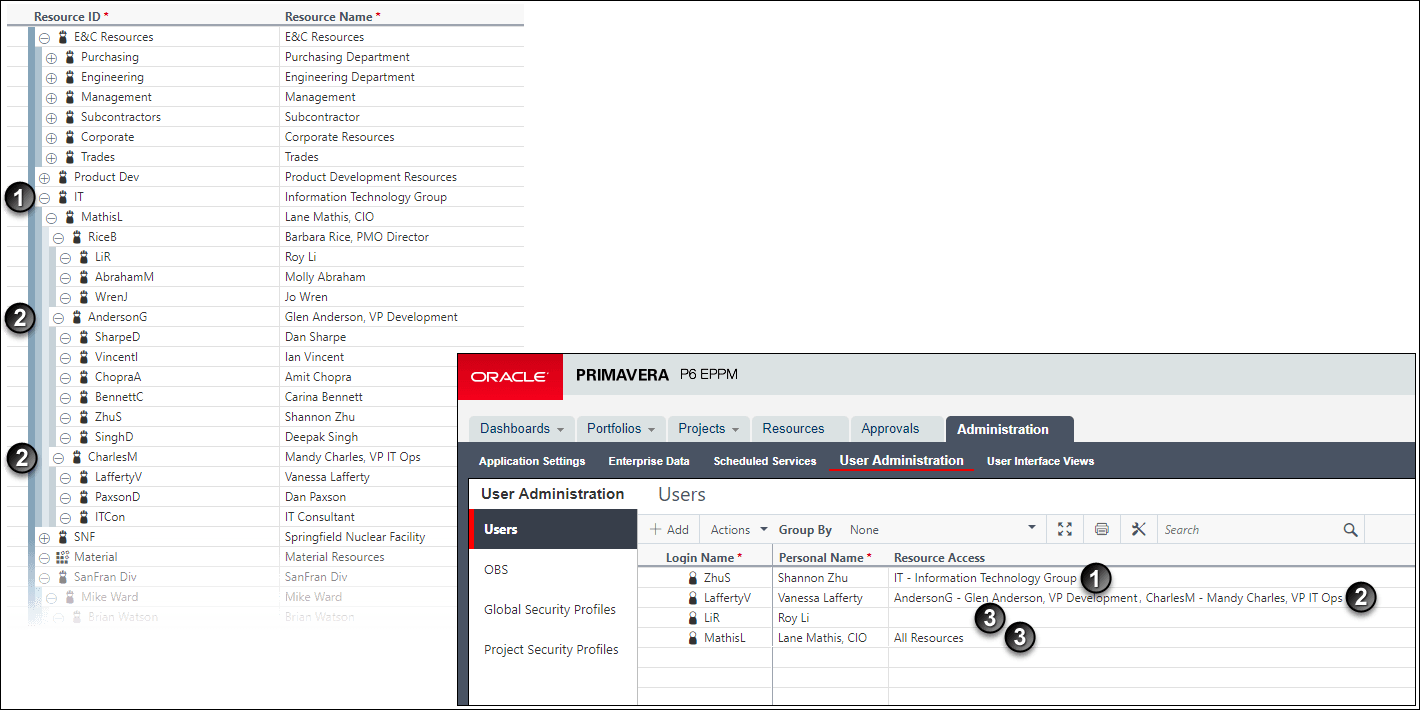
Task: Open Project Security Profiles
Action: click(552, 650)
